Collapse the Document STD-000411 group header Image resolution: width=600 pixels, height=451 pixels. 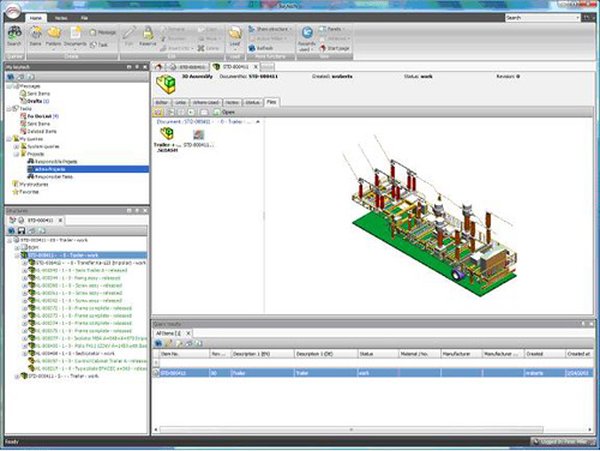pyautogui.click(x=258, y=122)
